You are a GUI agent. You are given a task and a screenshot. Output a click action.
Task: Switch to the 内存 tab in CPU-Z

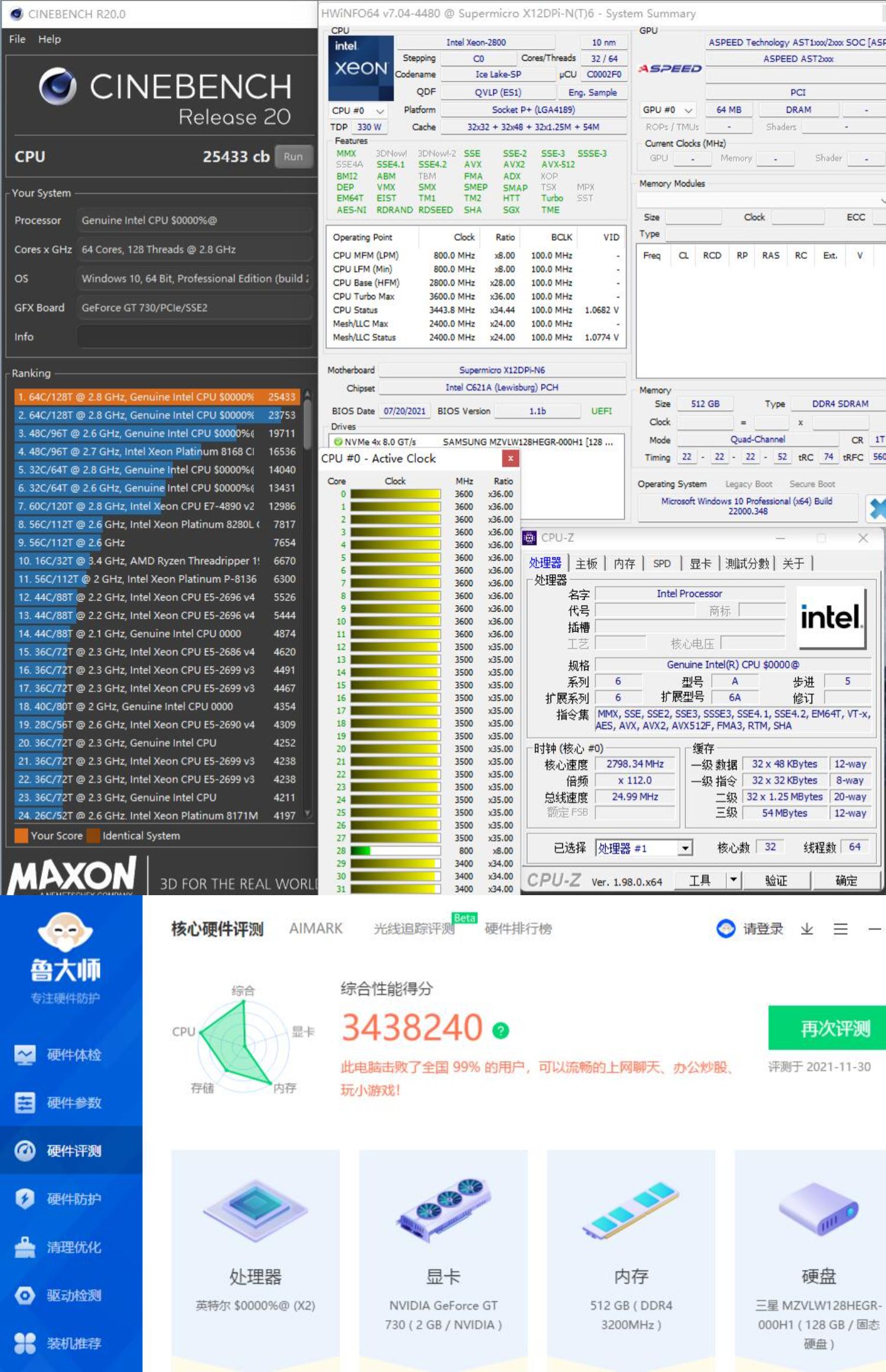coord(624,564)
